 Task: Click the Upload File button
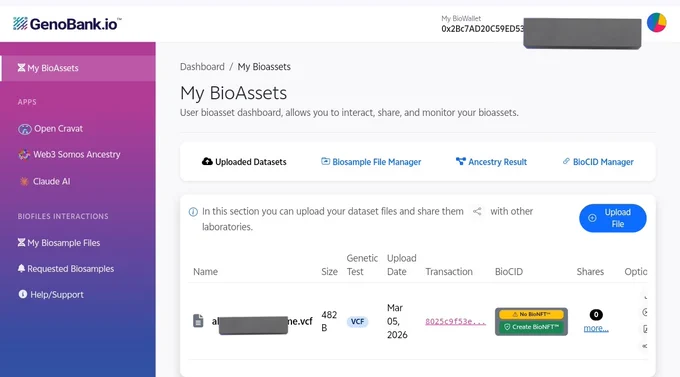[612, 218]
